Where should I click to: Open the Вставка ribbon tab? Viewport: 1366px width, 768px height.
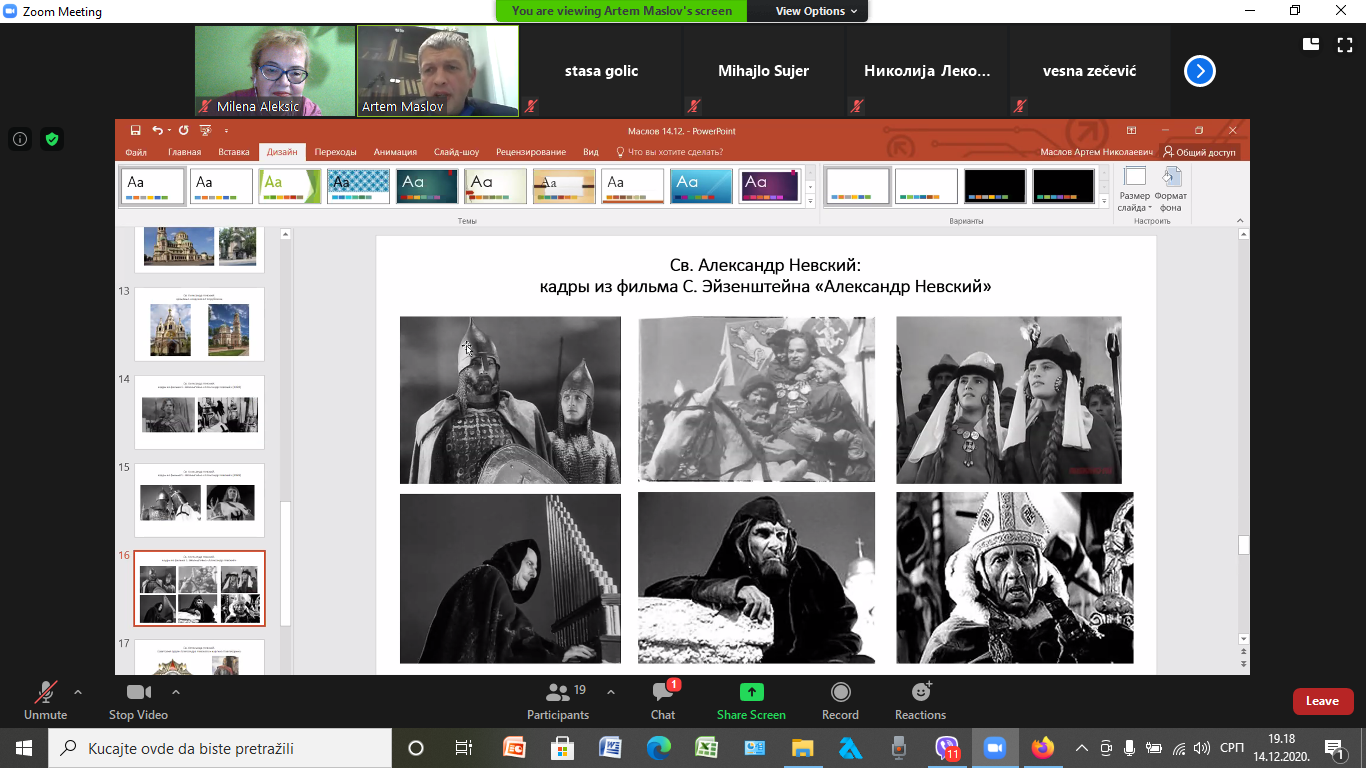pyautogui.click(x=233, y=152)
